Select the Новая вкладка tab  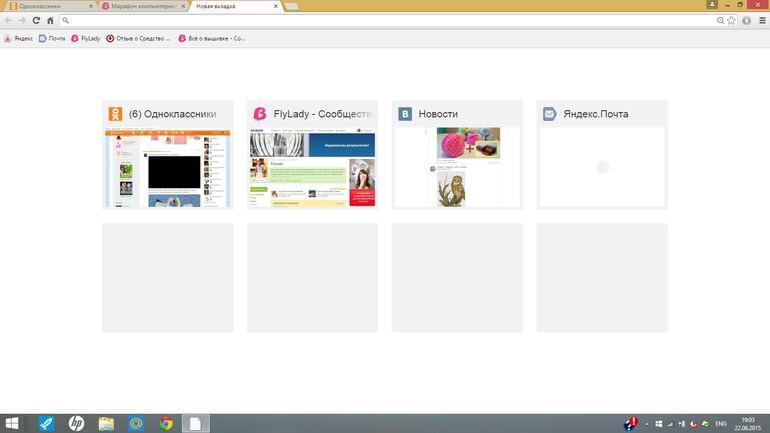tap(236, 6)
